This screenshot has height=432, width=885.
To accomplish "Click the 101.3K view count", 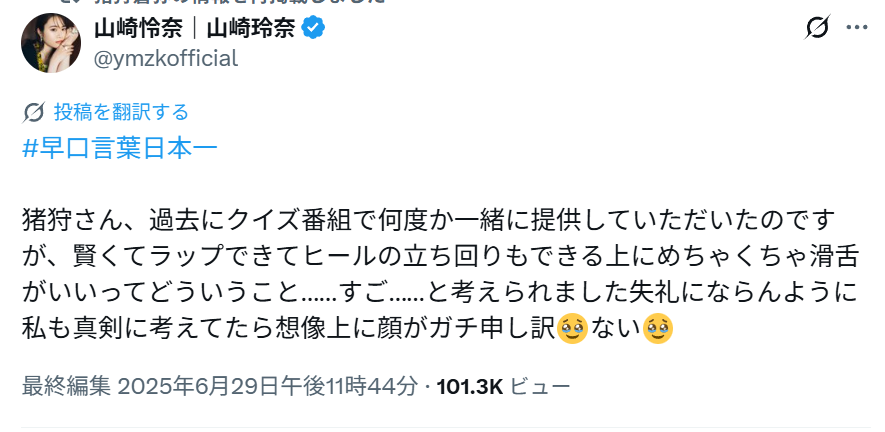I will point(469,386).
